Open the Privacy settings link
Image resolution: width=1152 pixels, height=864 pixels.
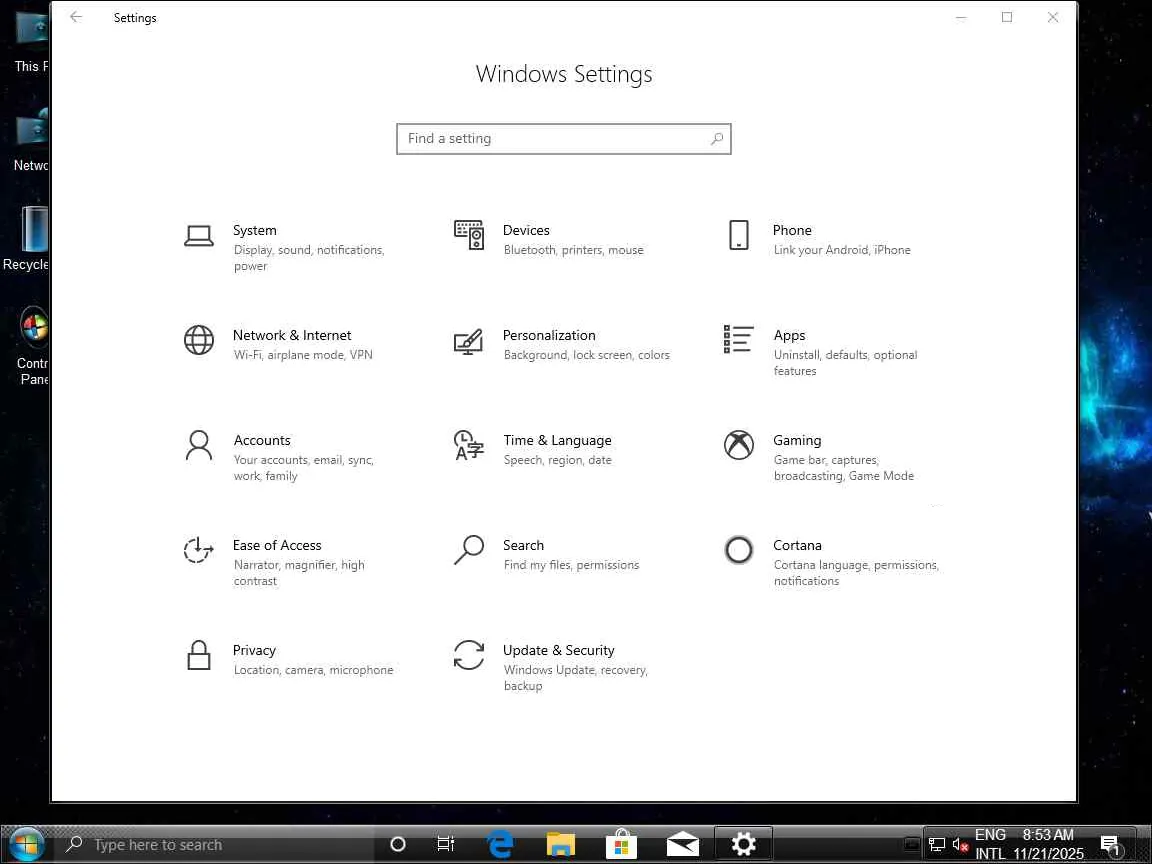(x=254, y=650)
